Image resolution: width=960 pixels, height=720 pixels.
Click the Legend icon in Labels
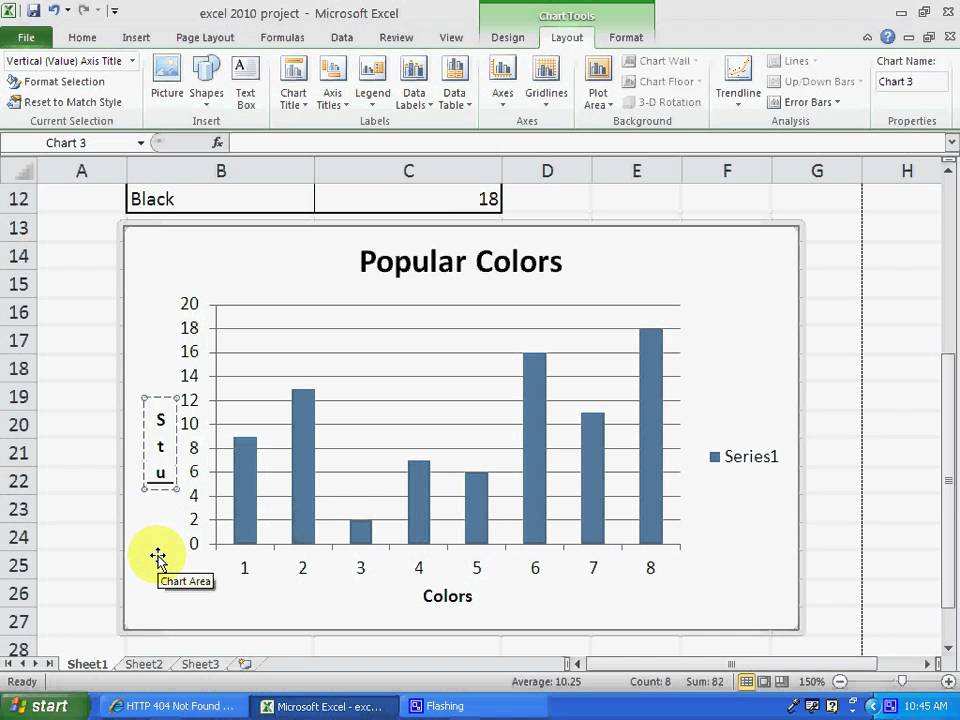372,82
